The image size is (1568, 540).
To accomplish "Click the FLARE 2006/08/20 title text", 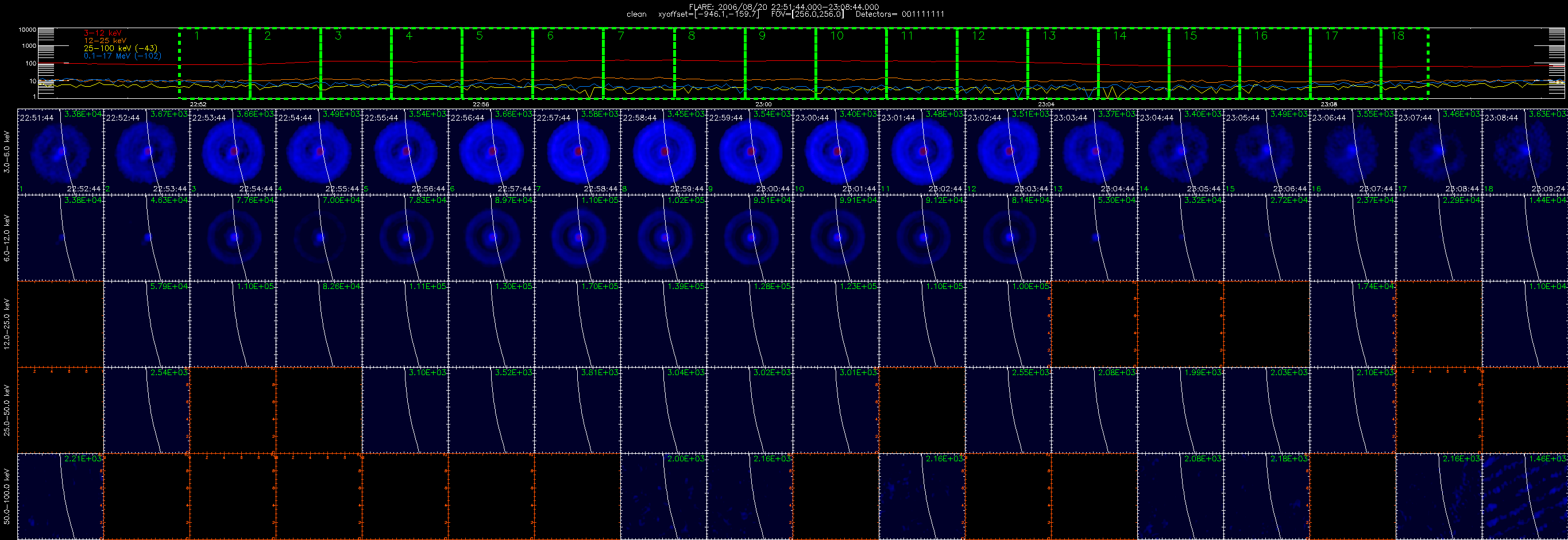I will [x=784, y=7].
